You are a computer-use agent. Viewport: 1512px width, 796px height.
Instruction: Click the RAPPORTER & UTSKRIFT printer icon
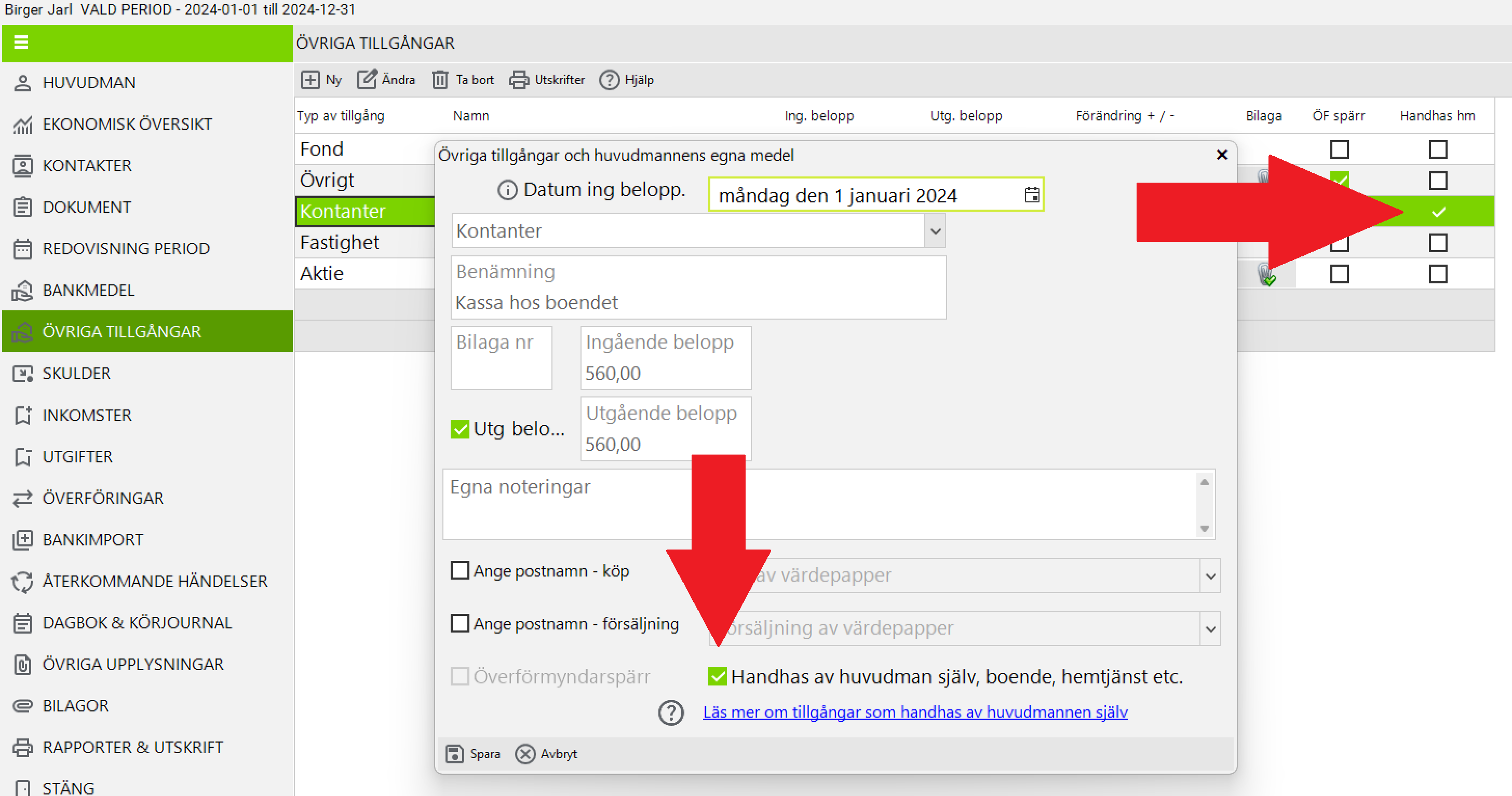(x=22, y=747)
